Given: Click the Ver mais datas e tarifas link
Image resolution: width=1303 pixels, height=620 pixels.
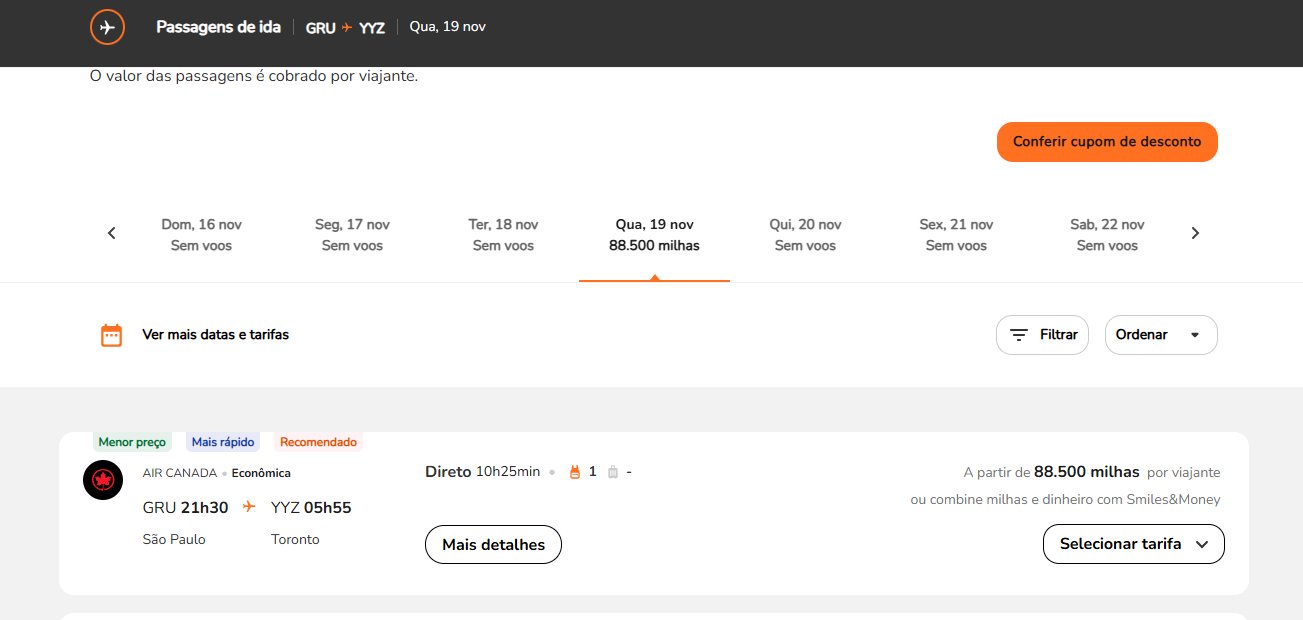Looking at the screenshot, I should [215, 335].
